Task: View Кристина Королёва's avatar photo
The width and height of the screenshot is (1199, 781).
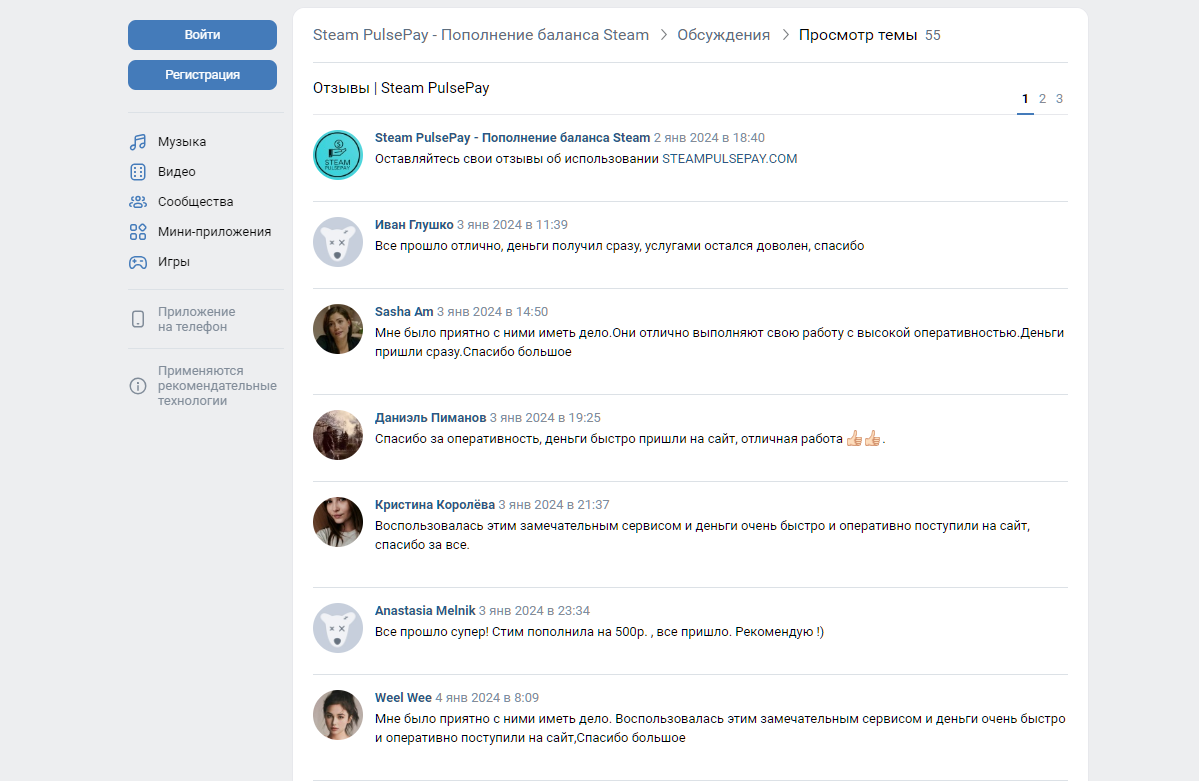Action: pos(338,522)
